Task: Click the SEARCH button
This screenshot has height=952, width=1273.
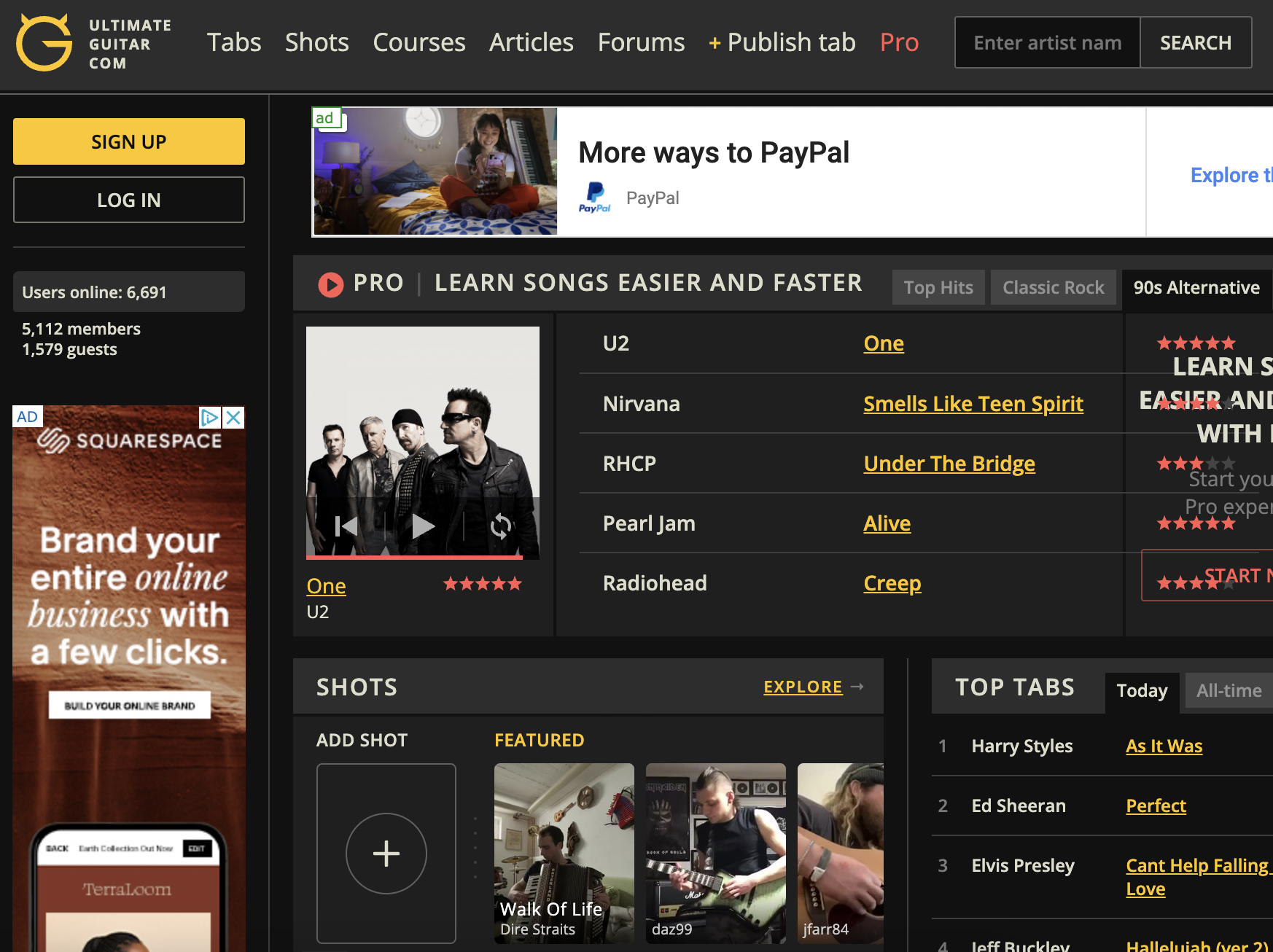Action: click(1196, 43)
